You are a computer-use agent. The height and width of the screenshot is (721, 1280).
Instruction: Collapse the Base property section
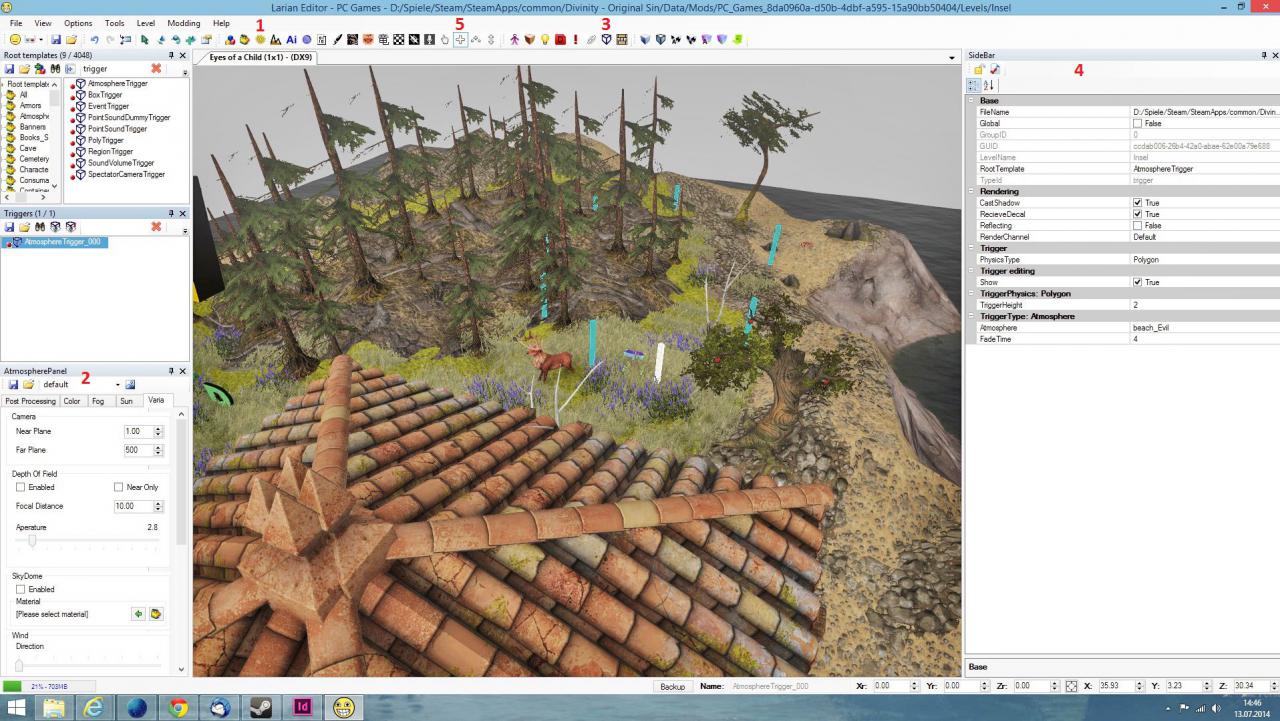click(971, 101)
